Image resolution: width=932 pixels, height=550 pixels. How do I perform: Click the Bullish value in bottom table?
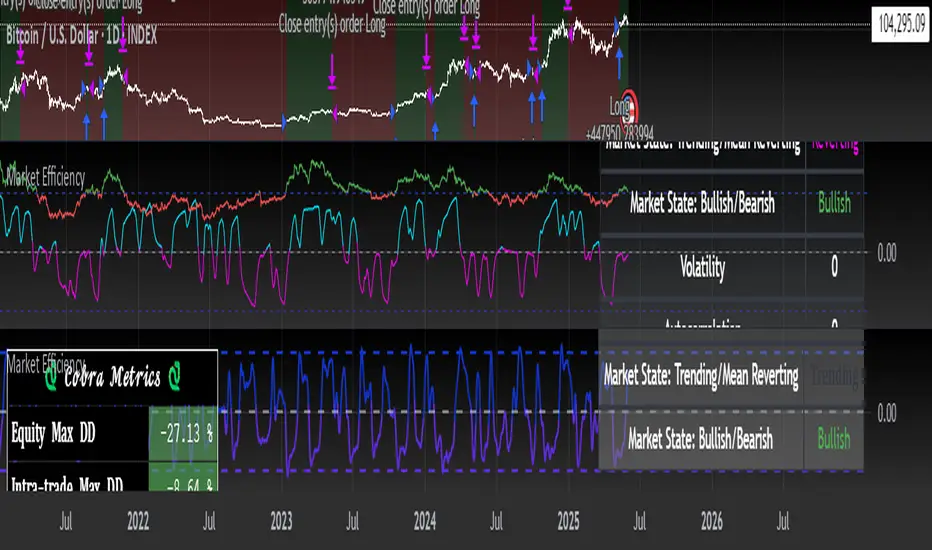pyautogui.click(x=834, y=438)
